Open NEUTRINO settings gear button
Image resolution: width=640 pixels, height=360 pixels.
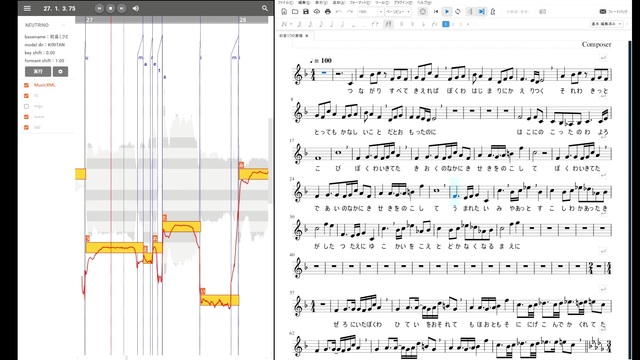coord(60,71)
